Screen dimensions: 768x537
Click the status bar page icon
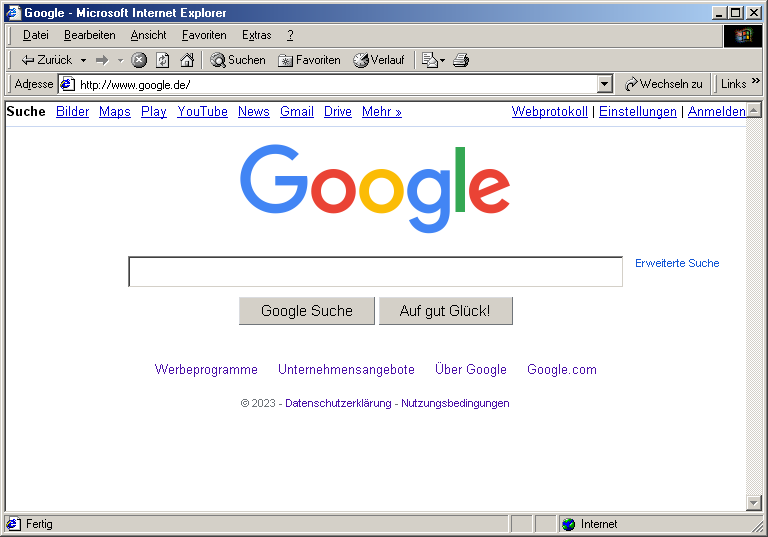coord(14,524)
